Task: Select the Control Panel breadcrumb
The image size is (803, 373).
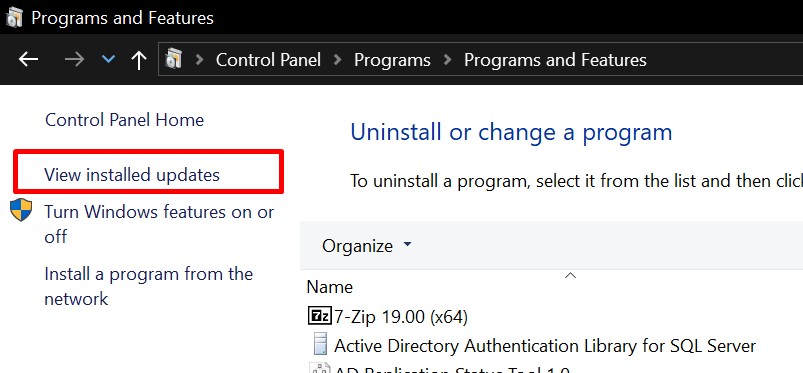Action: (x=268, y=60)
